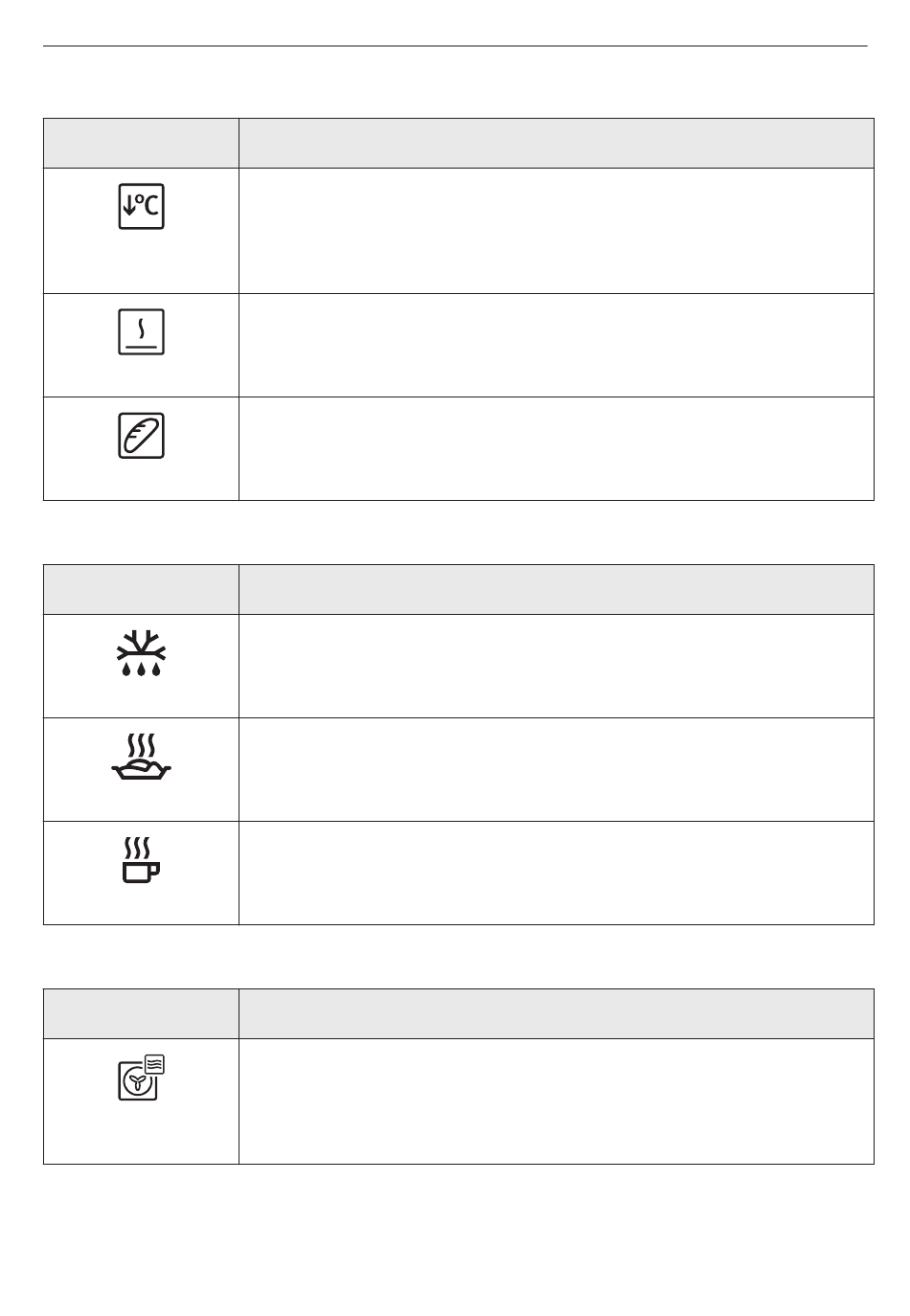Click the wide grey header of first table
The image size is (910, 1316).
pos(557,144)
